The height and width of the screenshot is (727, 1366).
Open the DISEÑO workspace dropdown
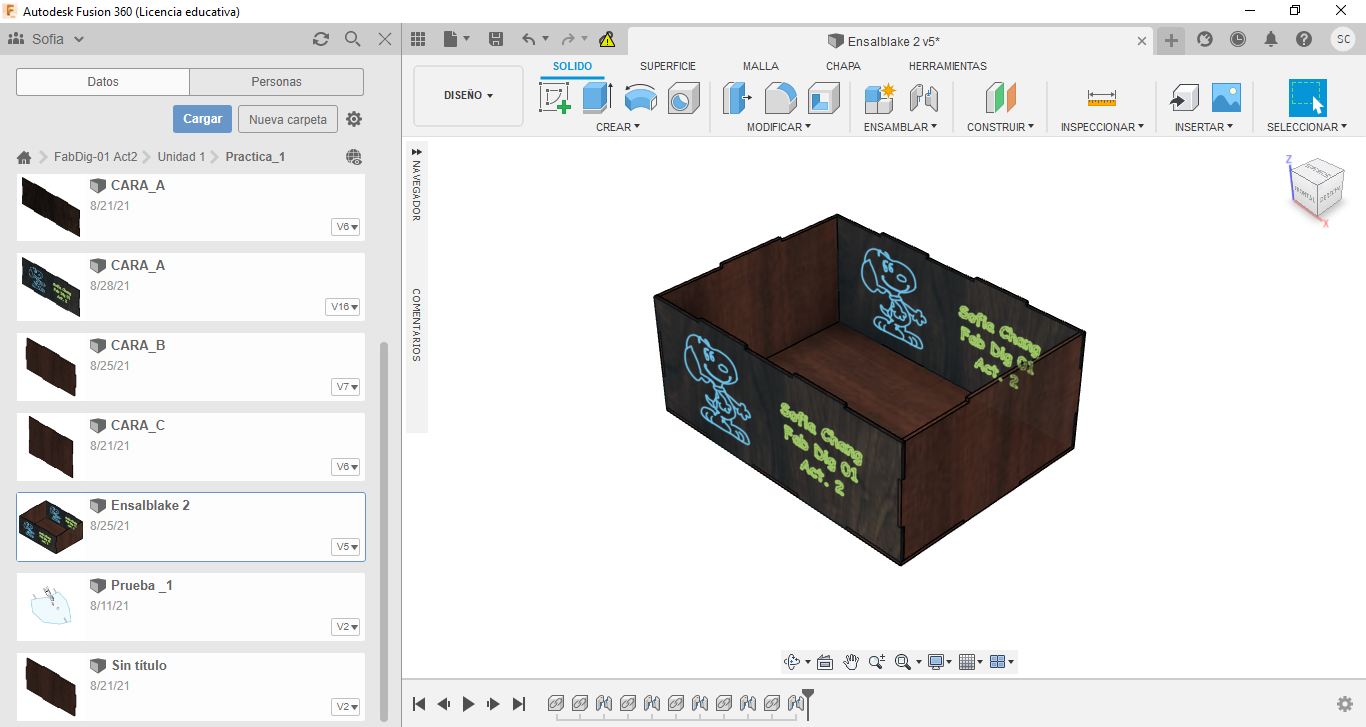coord(468,96)
